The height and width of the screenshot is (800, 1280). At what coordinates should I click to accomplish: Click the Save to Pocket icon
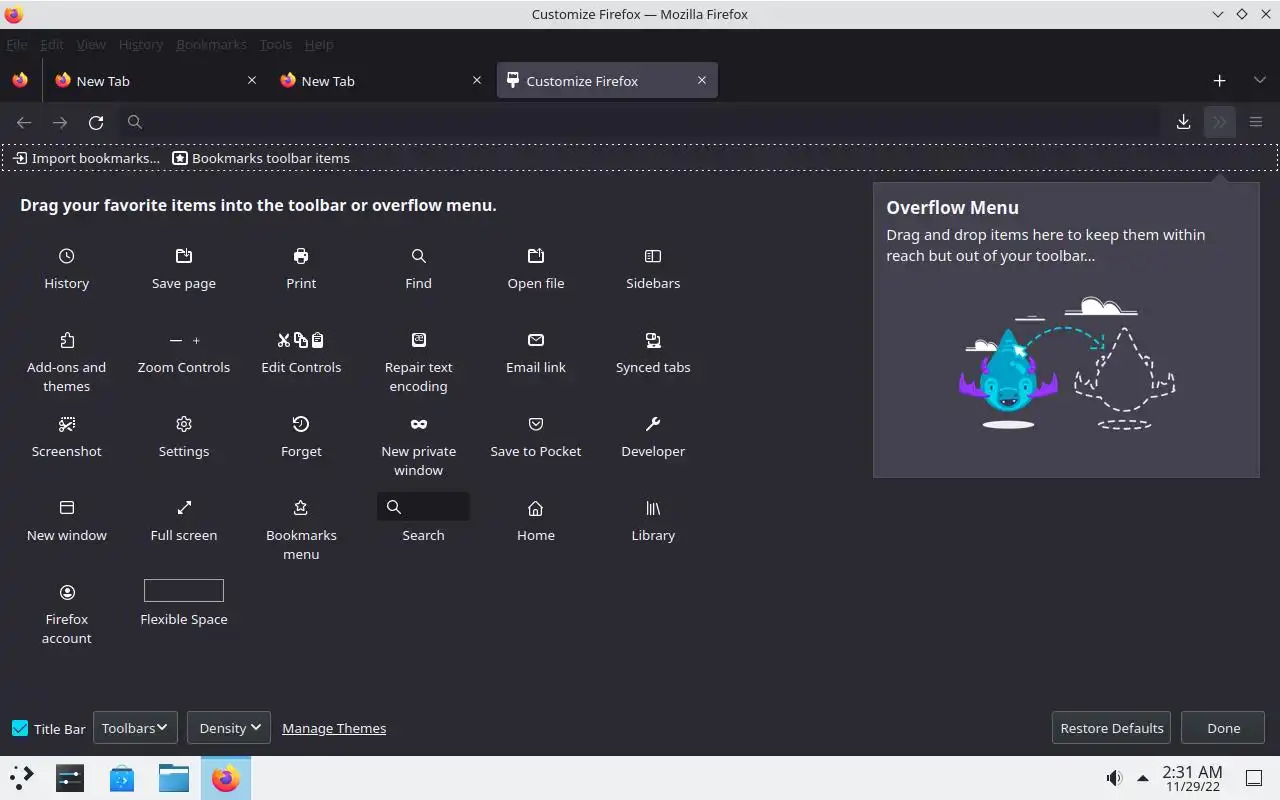(x=536, y=424)
